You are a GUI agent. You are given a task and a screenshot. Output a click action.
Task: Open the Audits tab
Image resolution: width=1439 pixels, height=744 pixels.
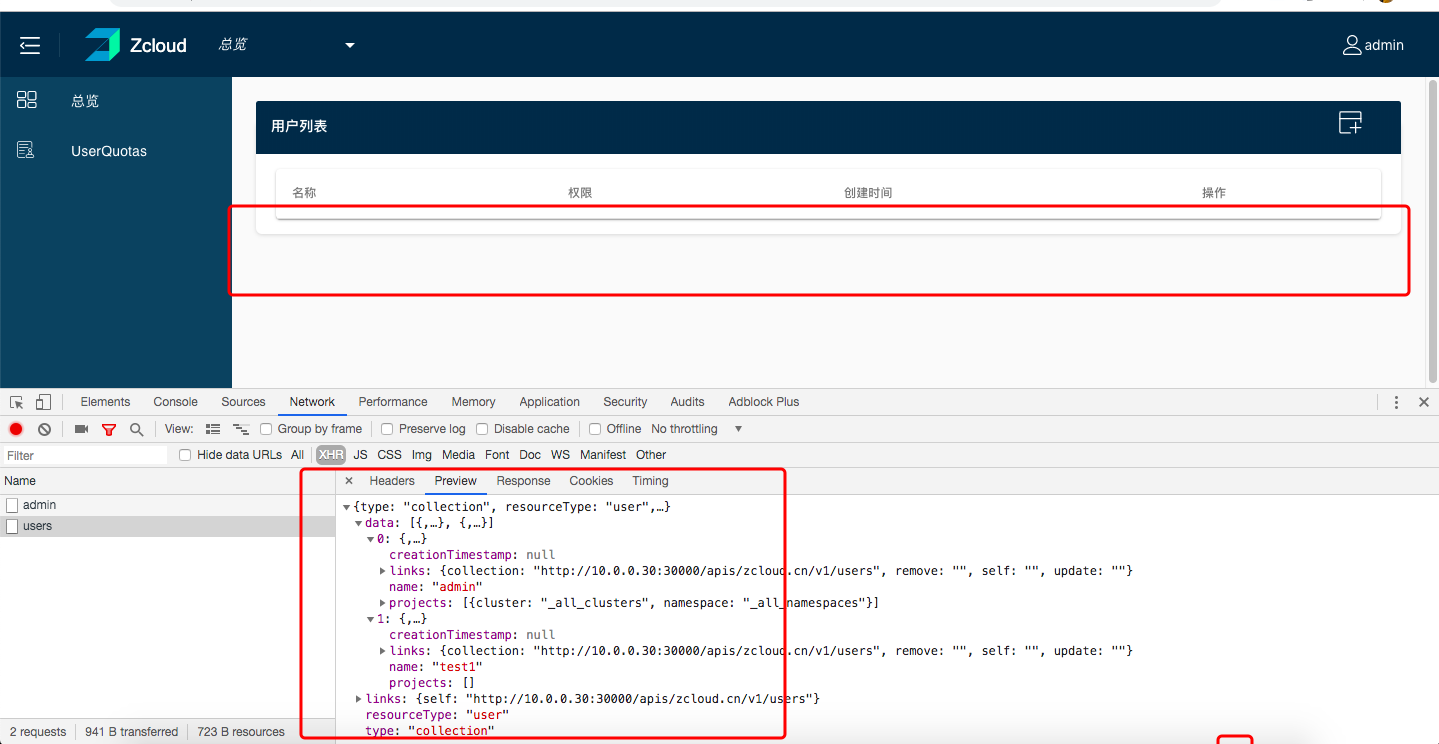pyautogui.click(x=687, y=402)
